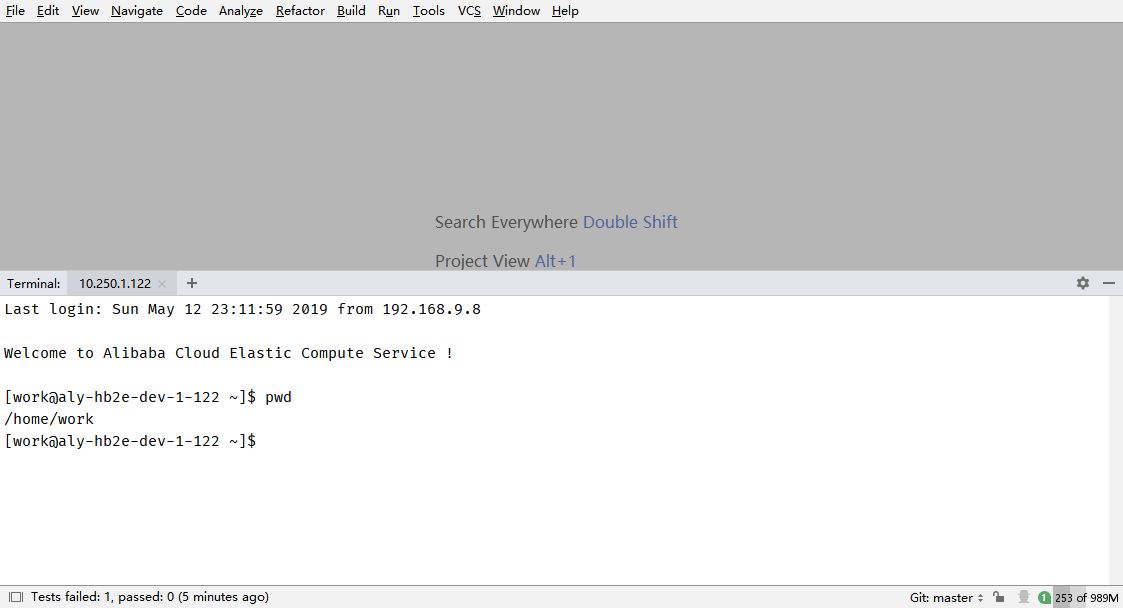Open the code inspection profile Hector icon
This screenshot has width=1123, height=608.
point(1023,597)
